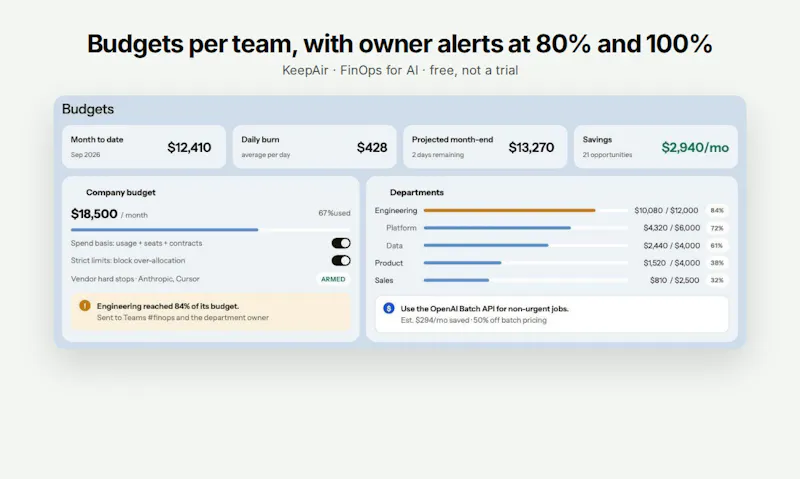The image size is (800, 479).
Task: Select the Product department label
Action: (389, 263)
